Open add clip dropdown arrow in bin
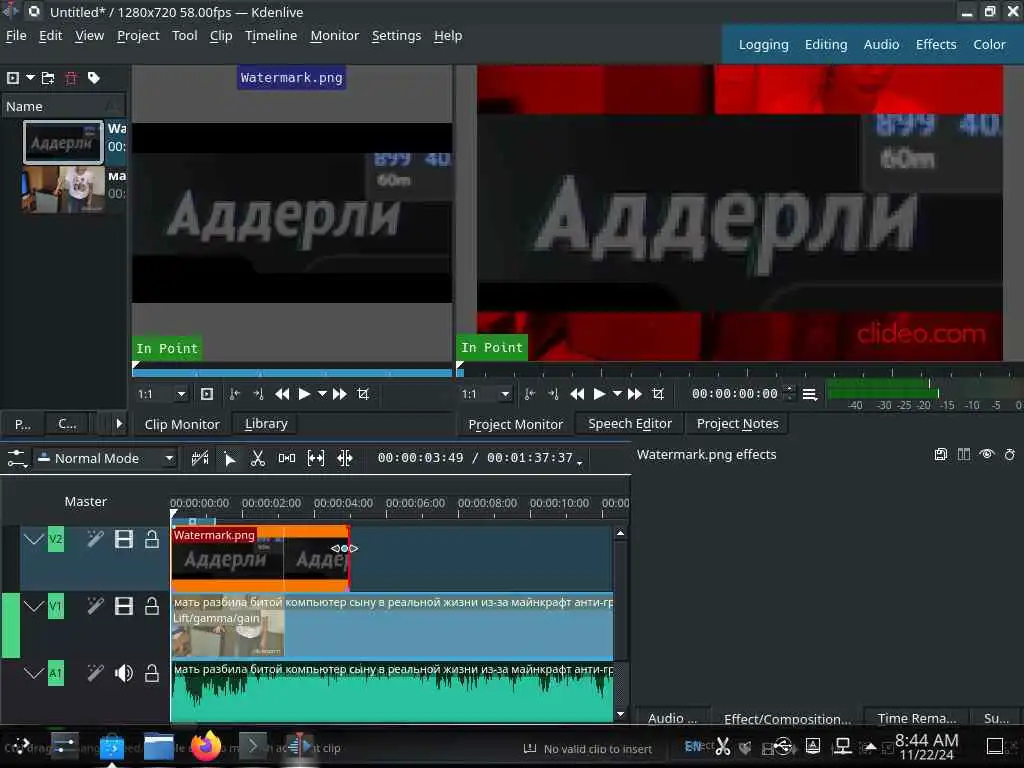Screen dimensions: 1024x768 click(x=30, y=78)
